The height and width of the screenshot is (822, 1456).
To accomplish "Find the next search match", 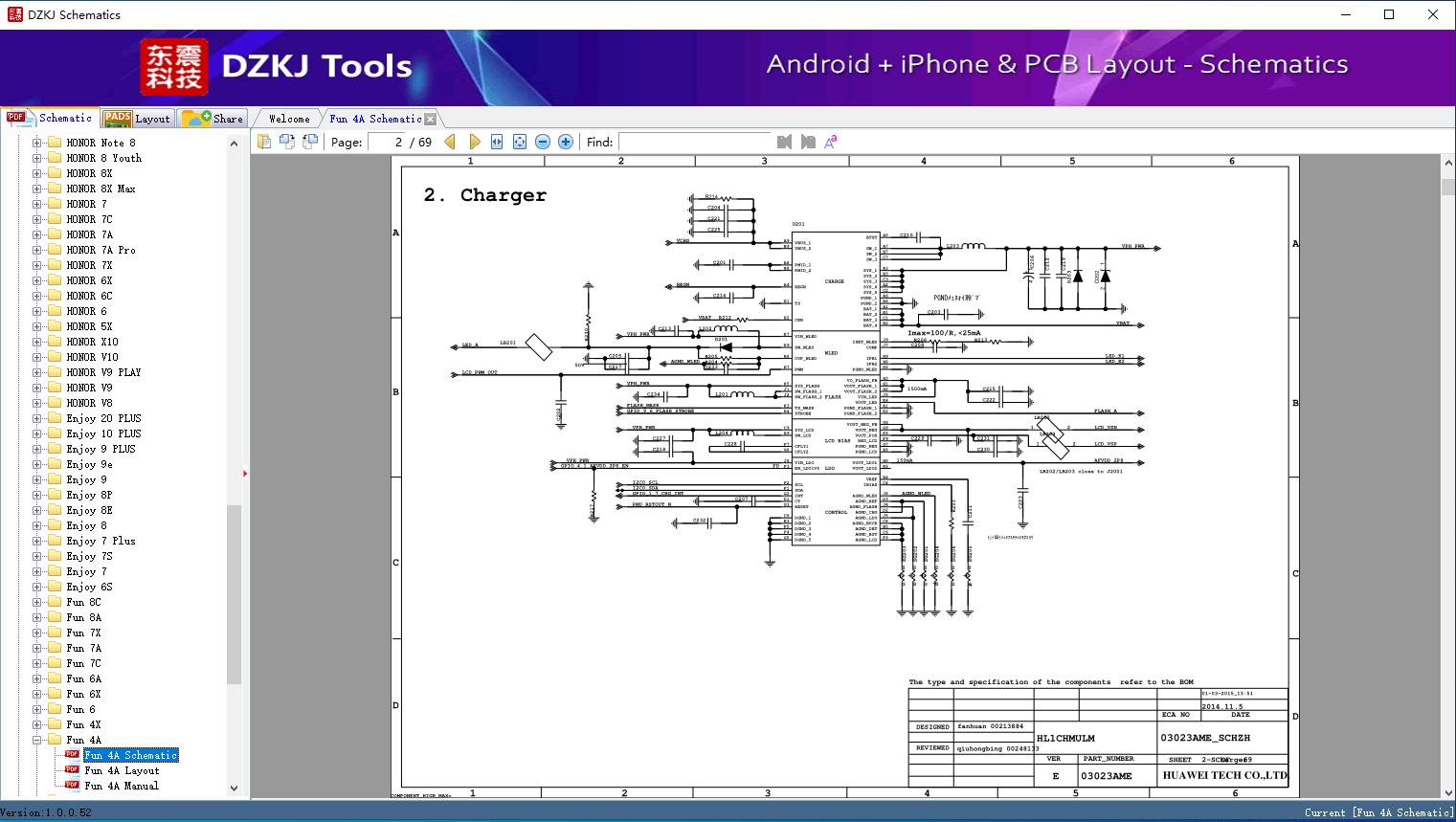I will point(808,142).
